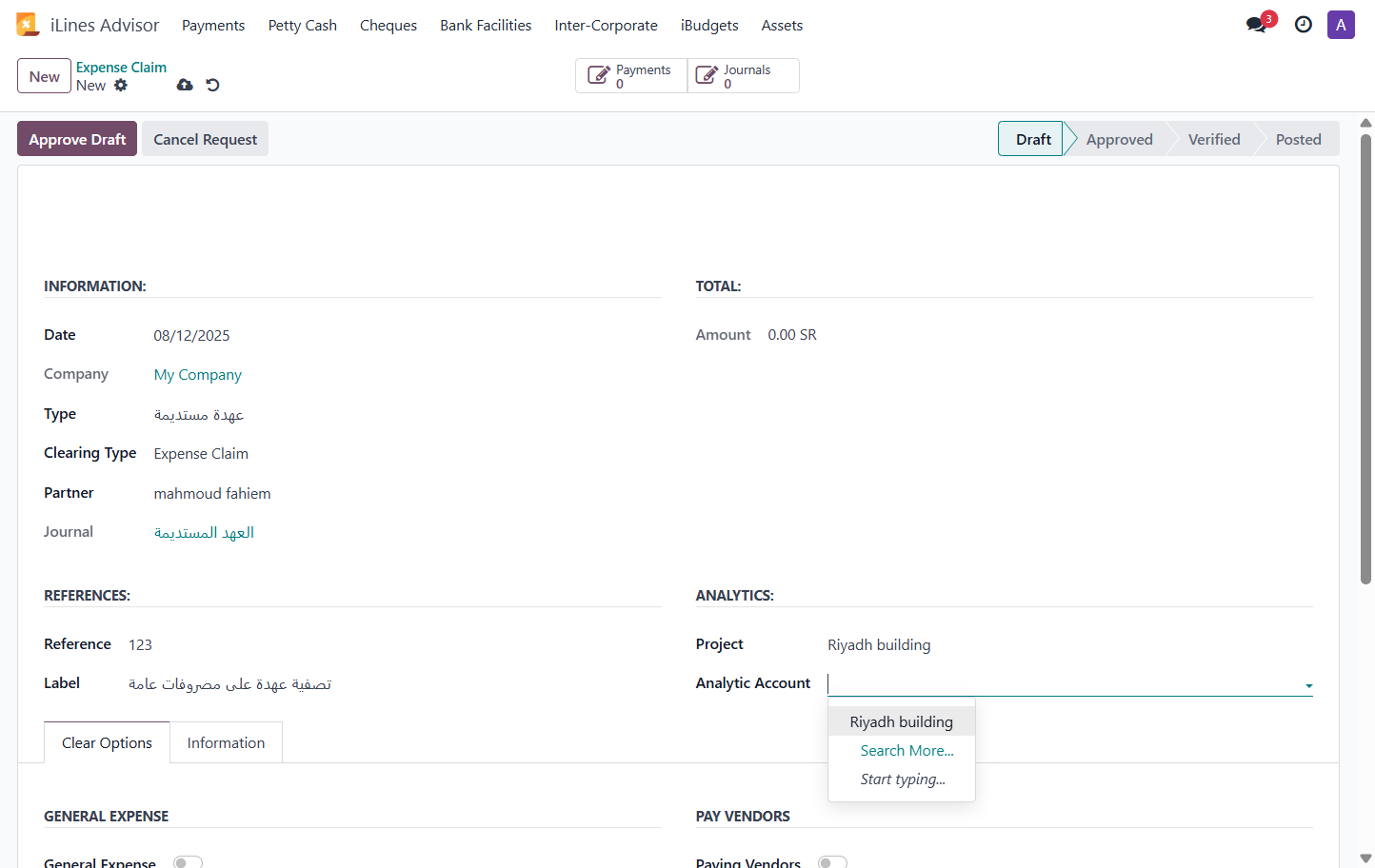Open the Inter-Corporate menu
This screenshot has height=868, width=1375.
pos(607,25)
